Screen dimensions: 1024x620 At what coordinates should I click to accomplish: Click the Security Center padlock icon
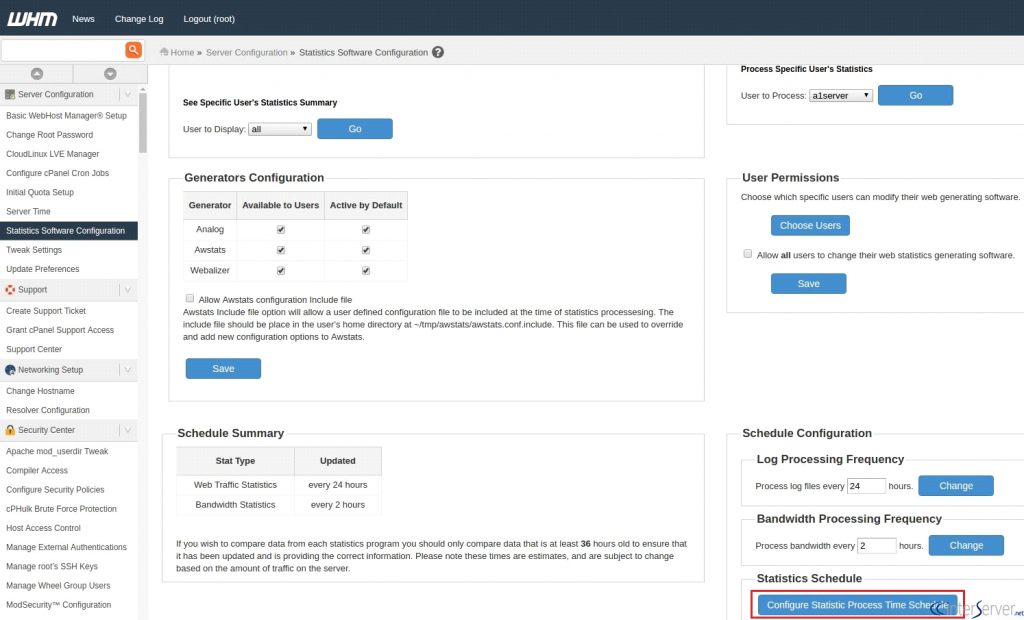[10, 430]
